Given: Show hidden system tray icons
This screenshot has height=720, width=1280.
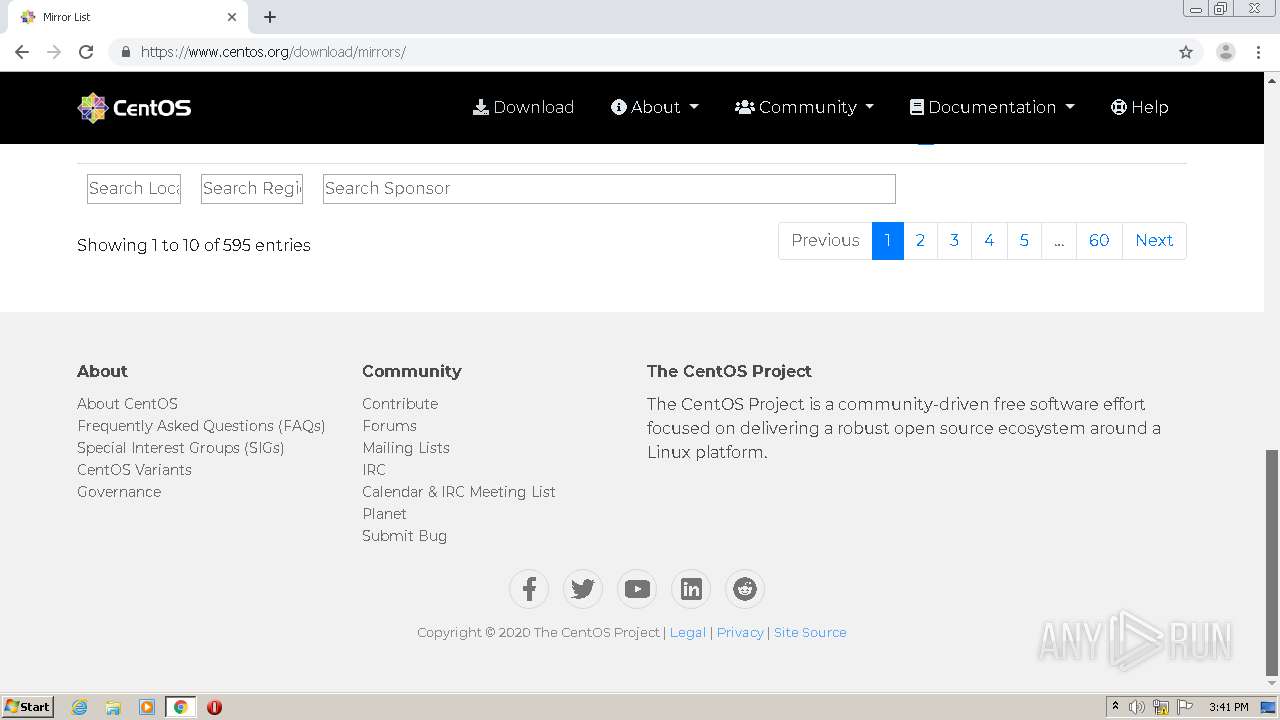Looking at the screenshot, I should pos(1115,707).
